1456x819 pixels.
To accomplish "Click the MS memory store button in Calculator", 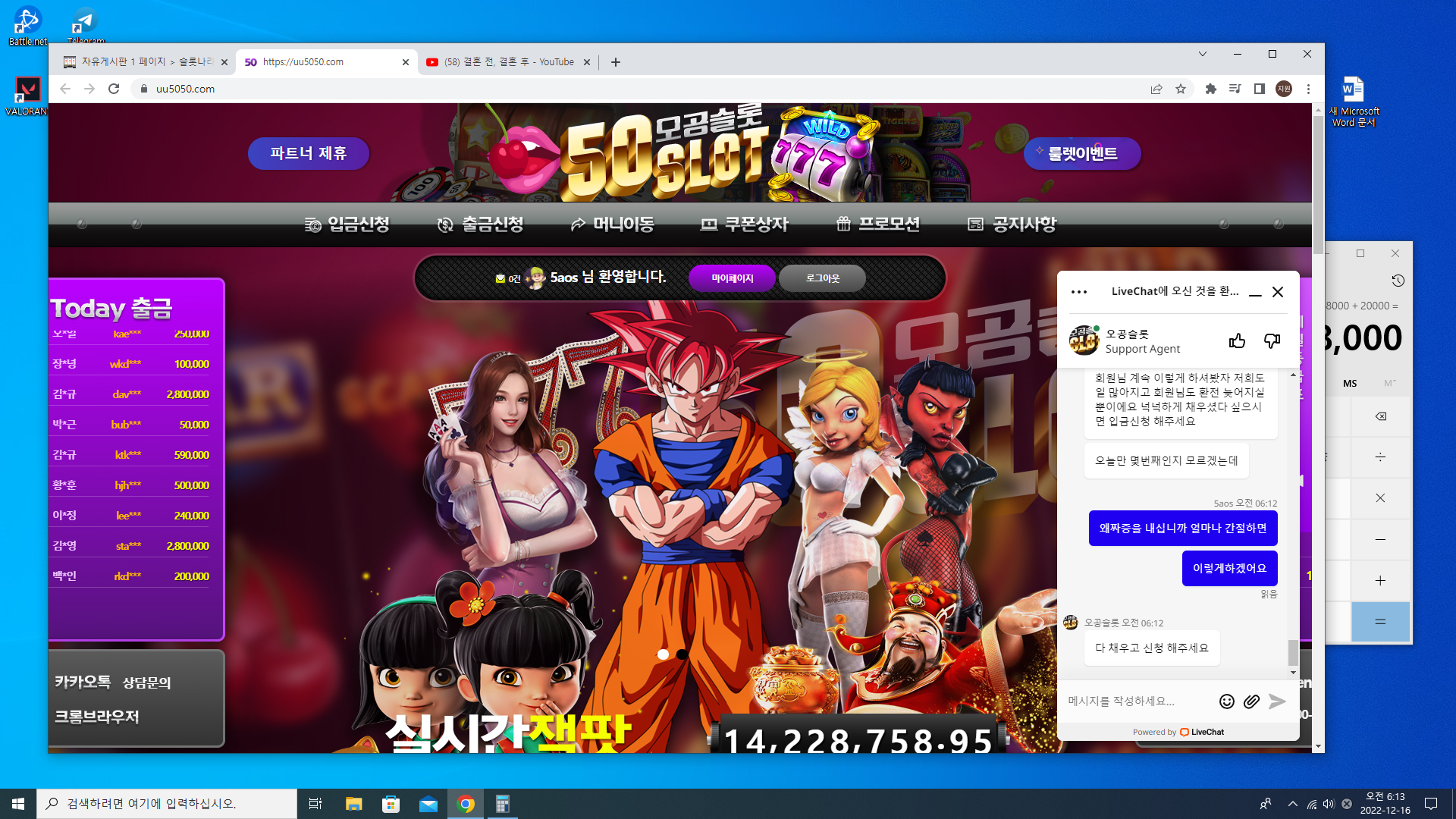I will (1350, 384).
